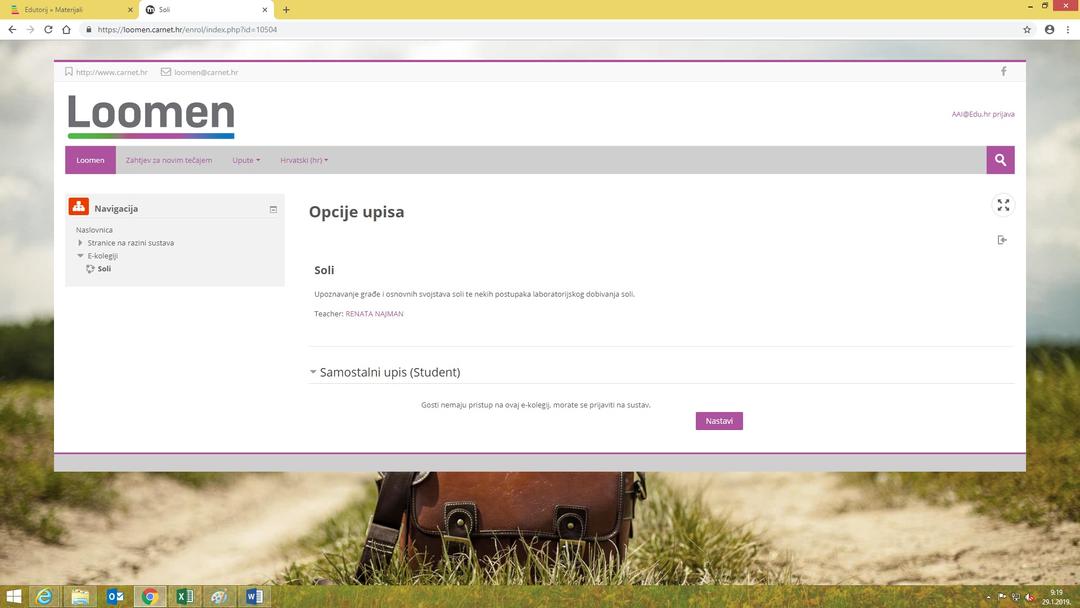Open the Upute dropdown menu
Screen dimensions: 1080x608
point(246,160)
